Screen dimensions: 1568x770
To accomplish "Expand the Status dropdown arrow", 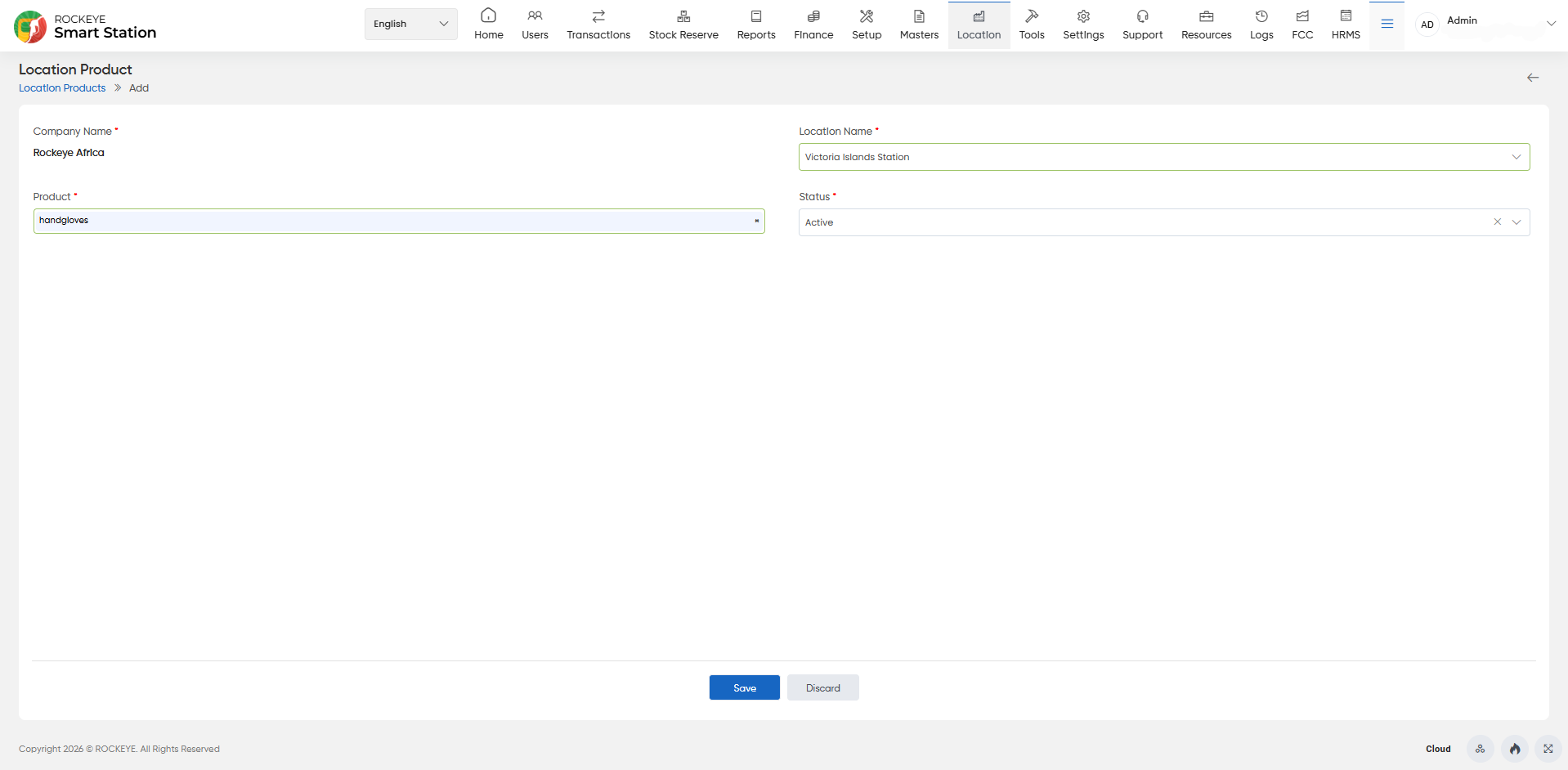I will point(1516,222).
